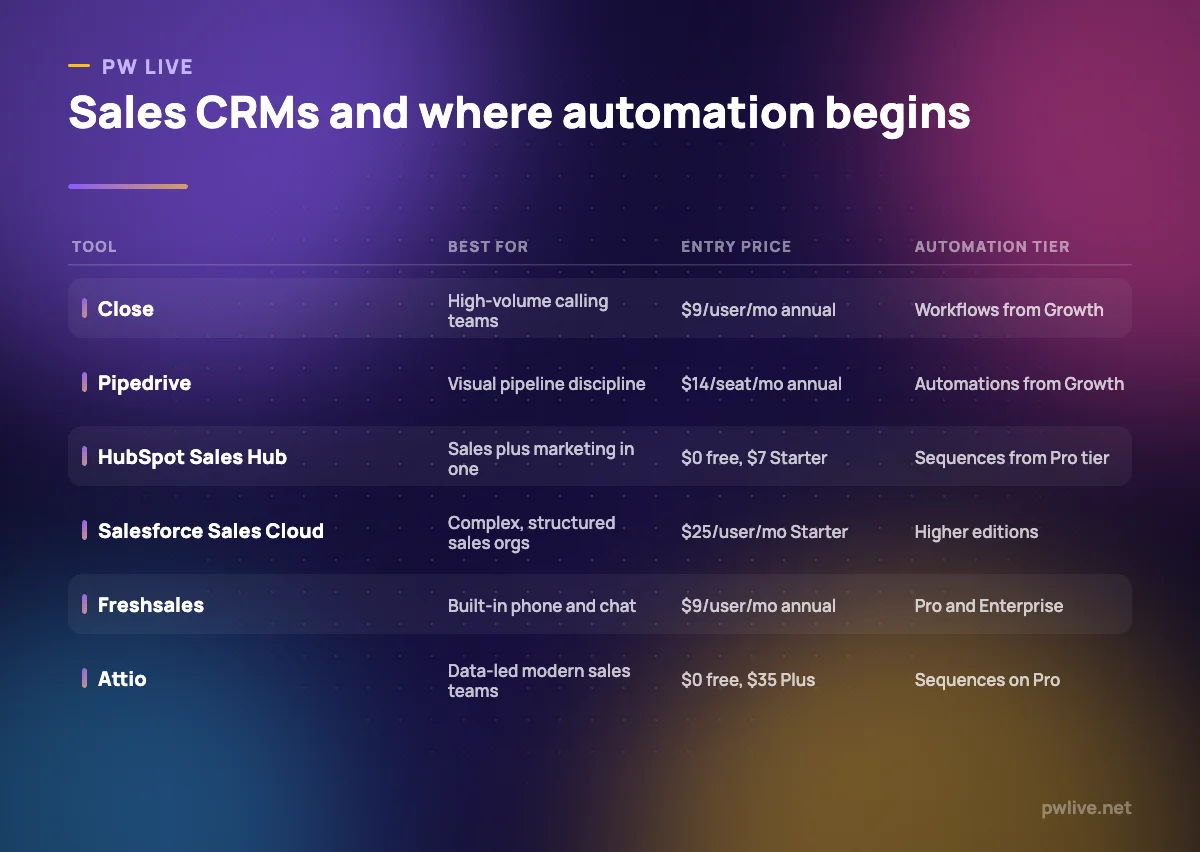The width and height of the screenshot is (1200, 852).
Task: Click 'Workflows from Growth' cell
Action: [x=1009, y=310]
